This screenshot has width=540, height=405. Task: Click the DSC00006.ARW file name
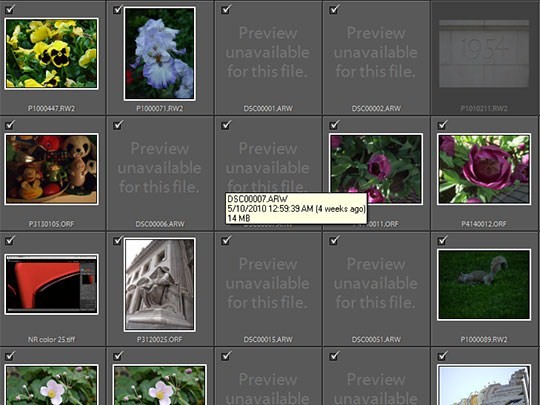point(160,224)
